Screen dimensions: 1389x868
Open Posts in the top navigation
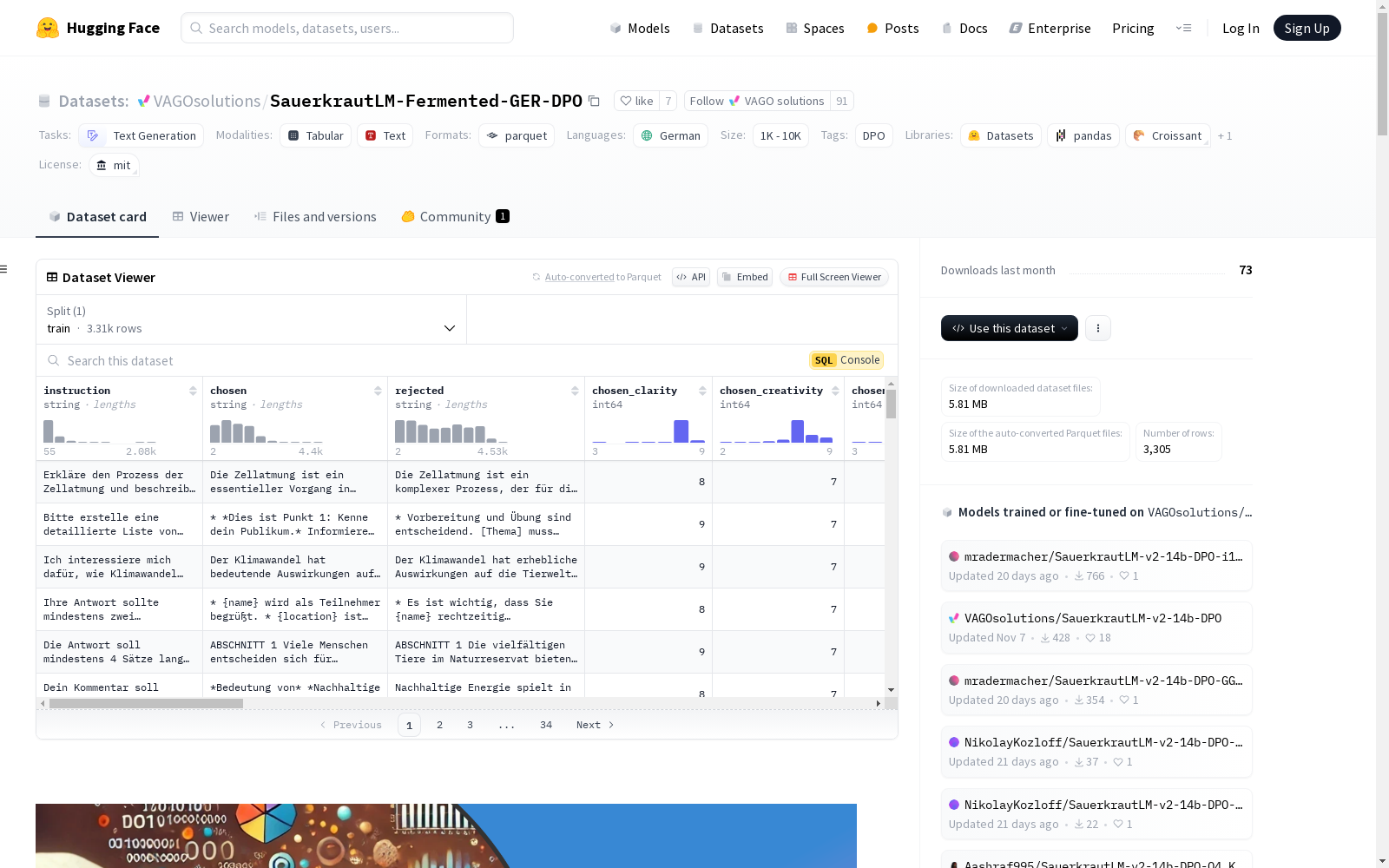[892, 28]
